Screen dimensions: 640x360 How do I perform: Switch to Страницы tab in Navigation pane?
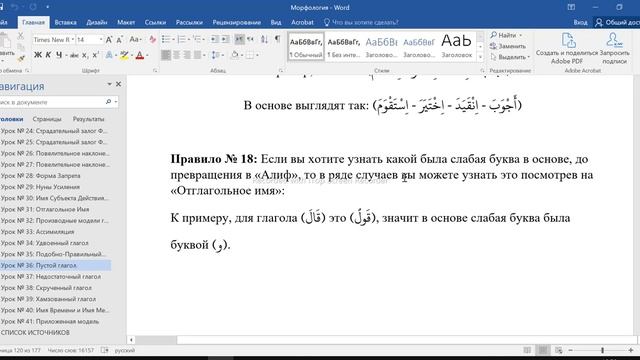coord(47,119)
